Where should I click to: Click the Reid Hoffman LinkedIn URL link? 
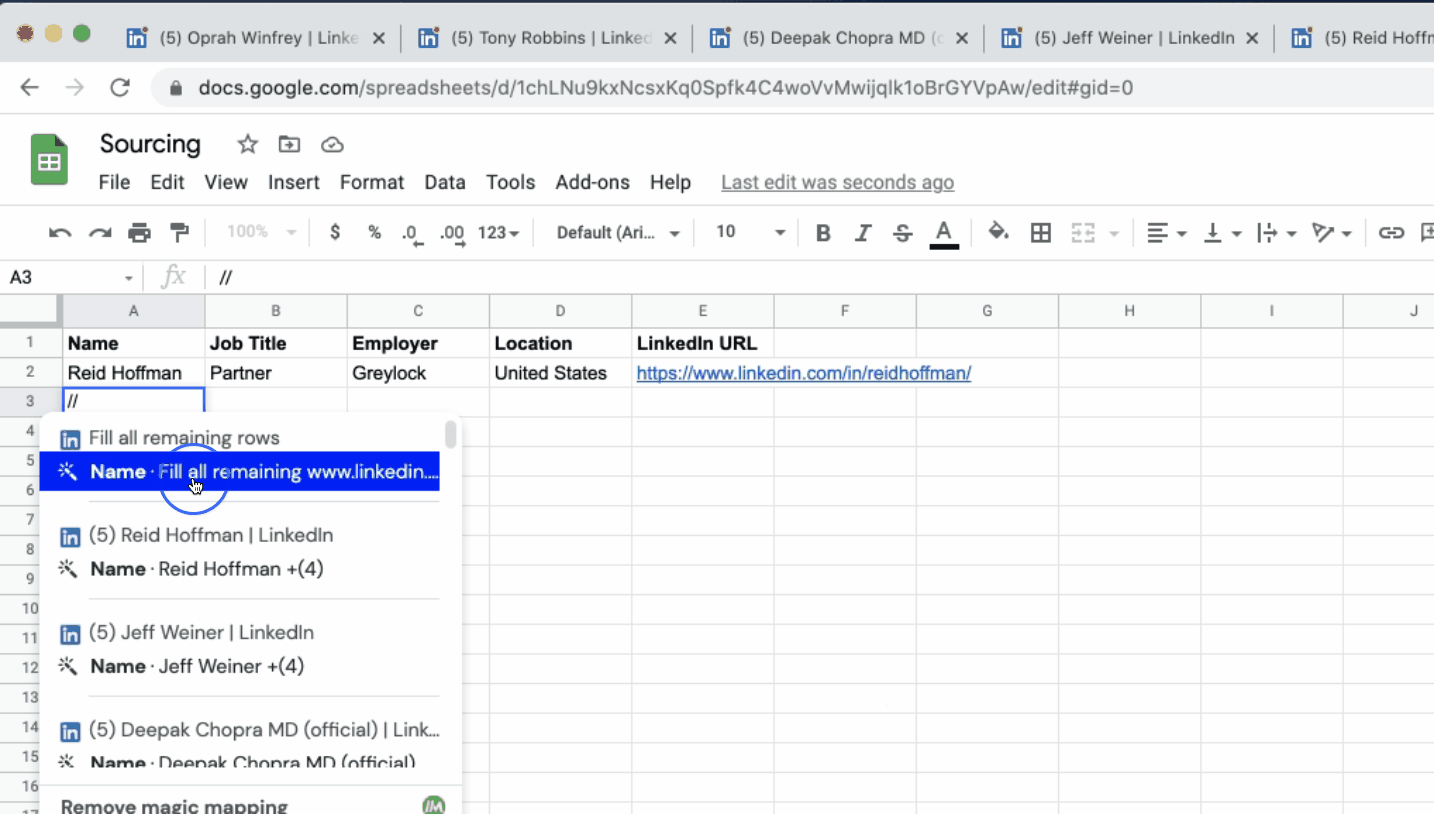coord(803,372)
